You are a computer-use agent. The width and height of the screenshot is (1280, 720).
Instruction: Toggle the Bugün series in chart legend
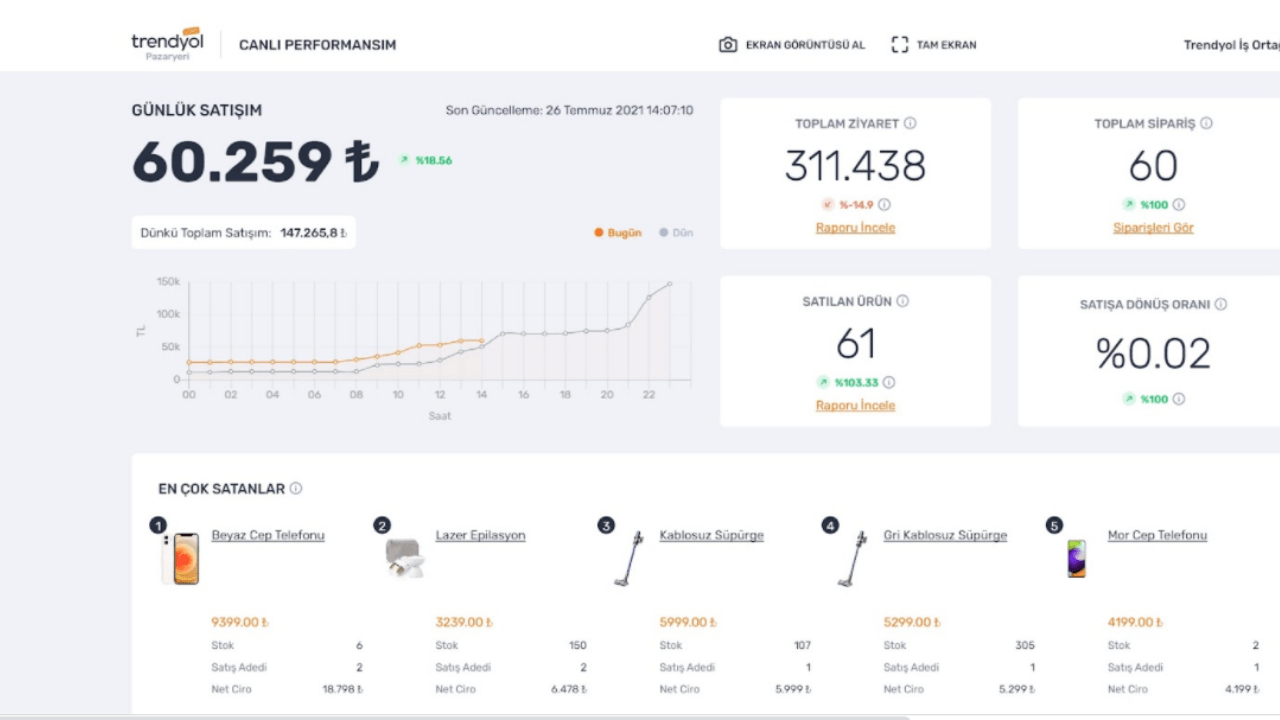click(618, 233)
